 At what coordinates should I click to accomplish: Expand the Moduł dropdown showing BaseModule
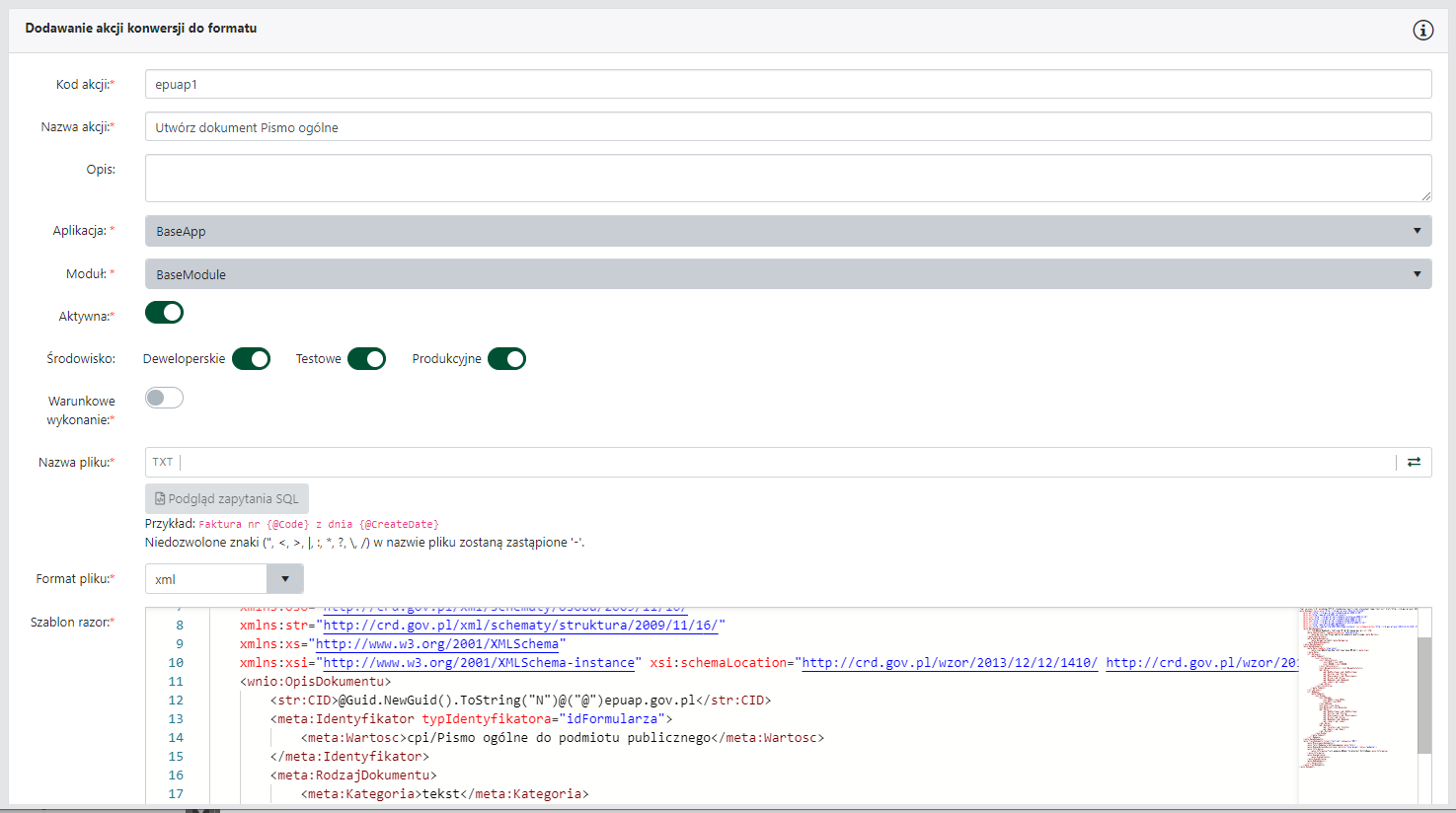coord(788,274)
